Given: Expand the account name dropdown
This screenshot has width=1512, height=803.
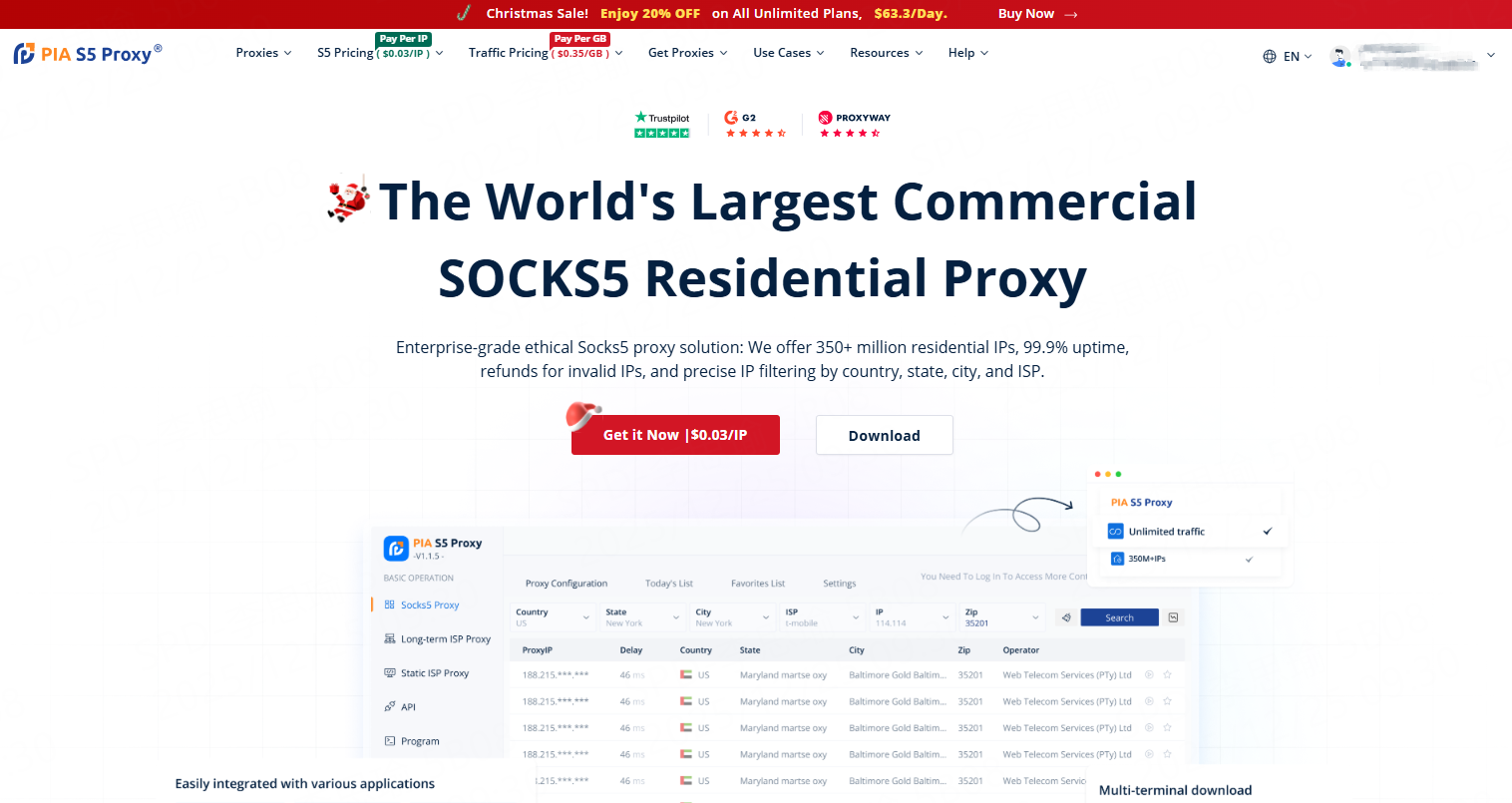Looking at the screenshot, I should [1490, 56].
